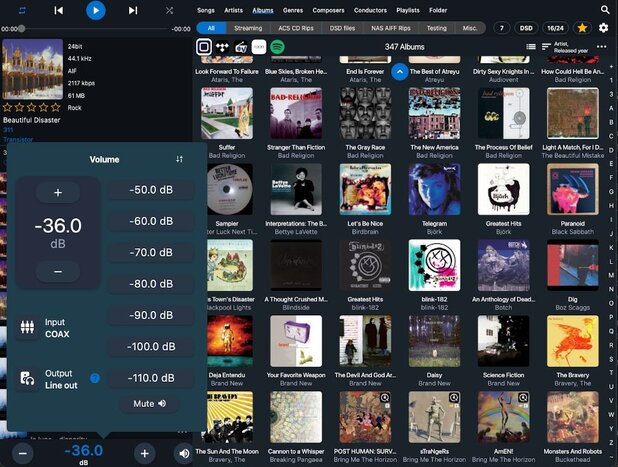The image size is (618, 467).
Task: Open settings gear icon
Action: click(x=603, y=28)
